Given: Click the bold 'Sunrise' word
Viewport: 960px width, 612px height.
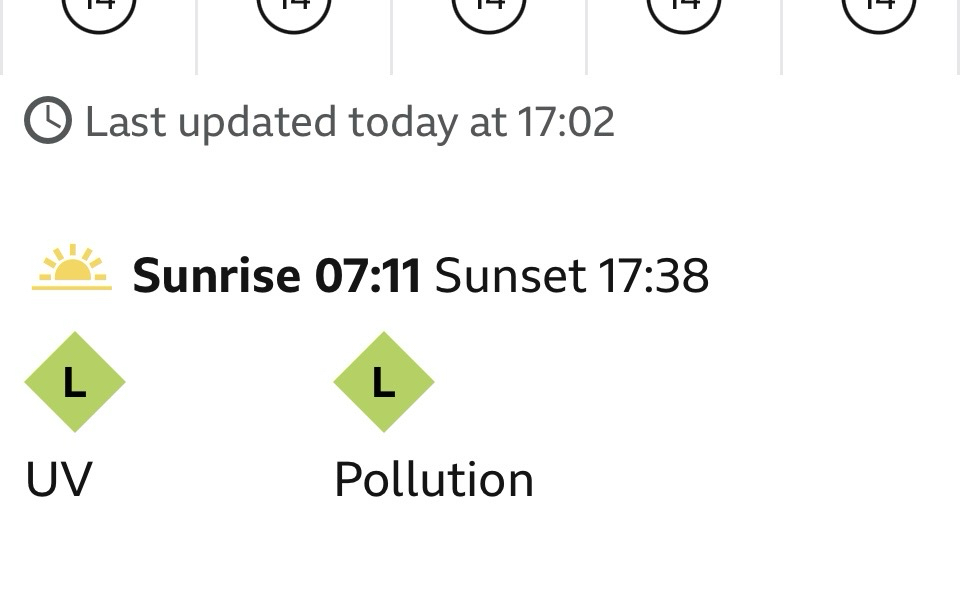Looking at the screenshot, I should [x=216, y=276].
